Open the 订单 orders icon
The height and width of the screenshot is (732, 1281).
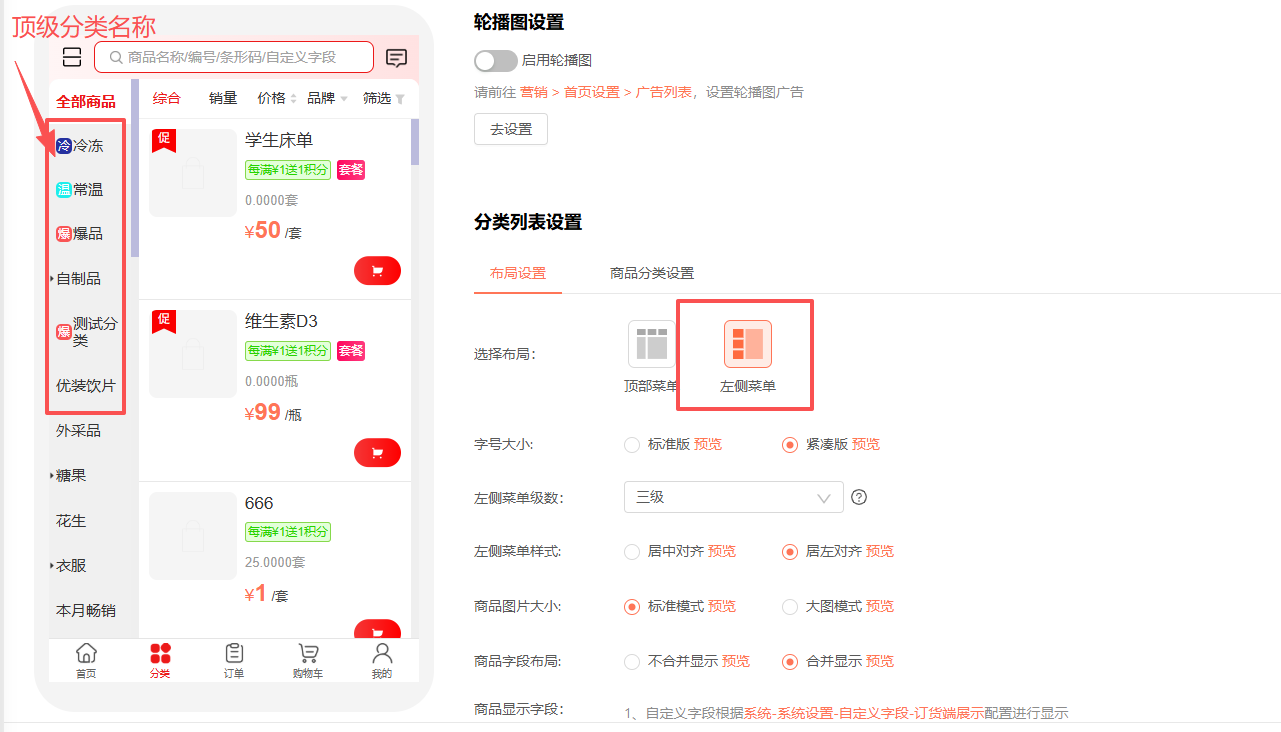click(x=234, y=653)
